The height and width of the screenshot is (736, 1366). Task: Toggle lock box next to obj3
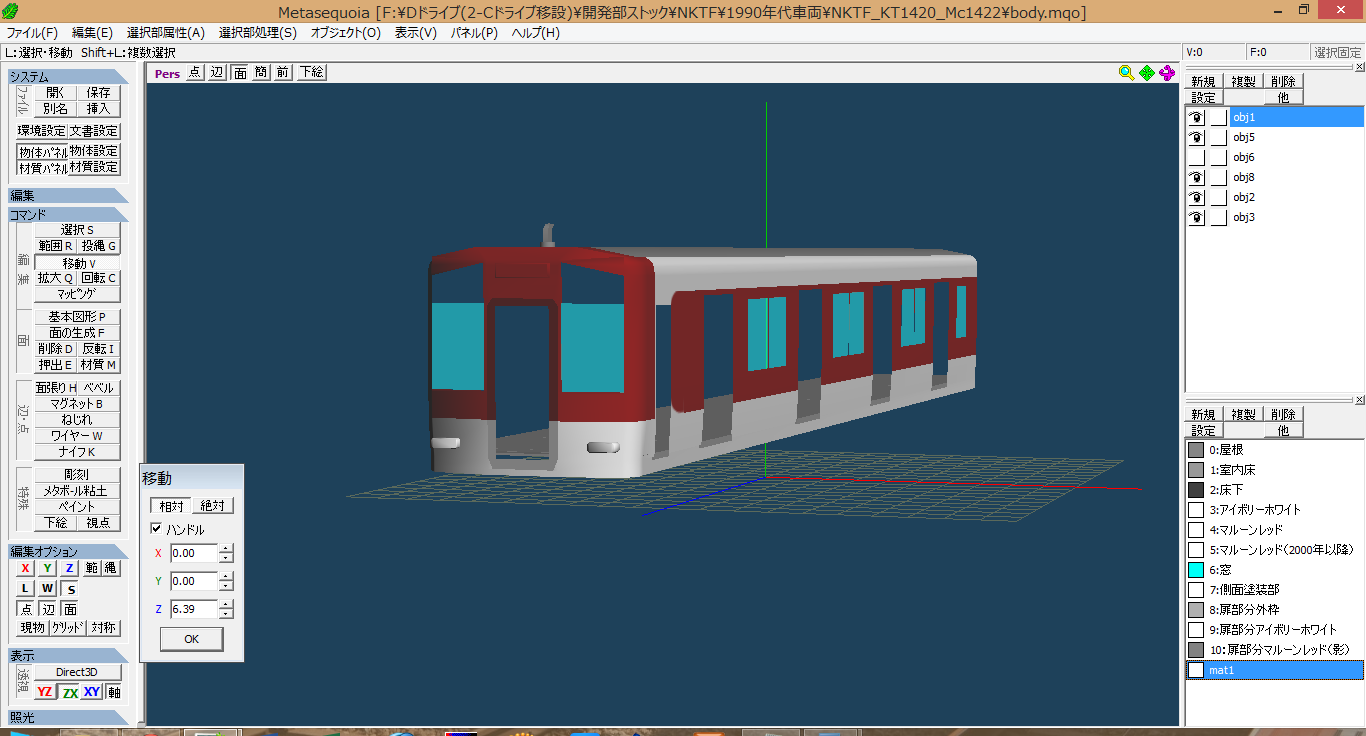1218,217
